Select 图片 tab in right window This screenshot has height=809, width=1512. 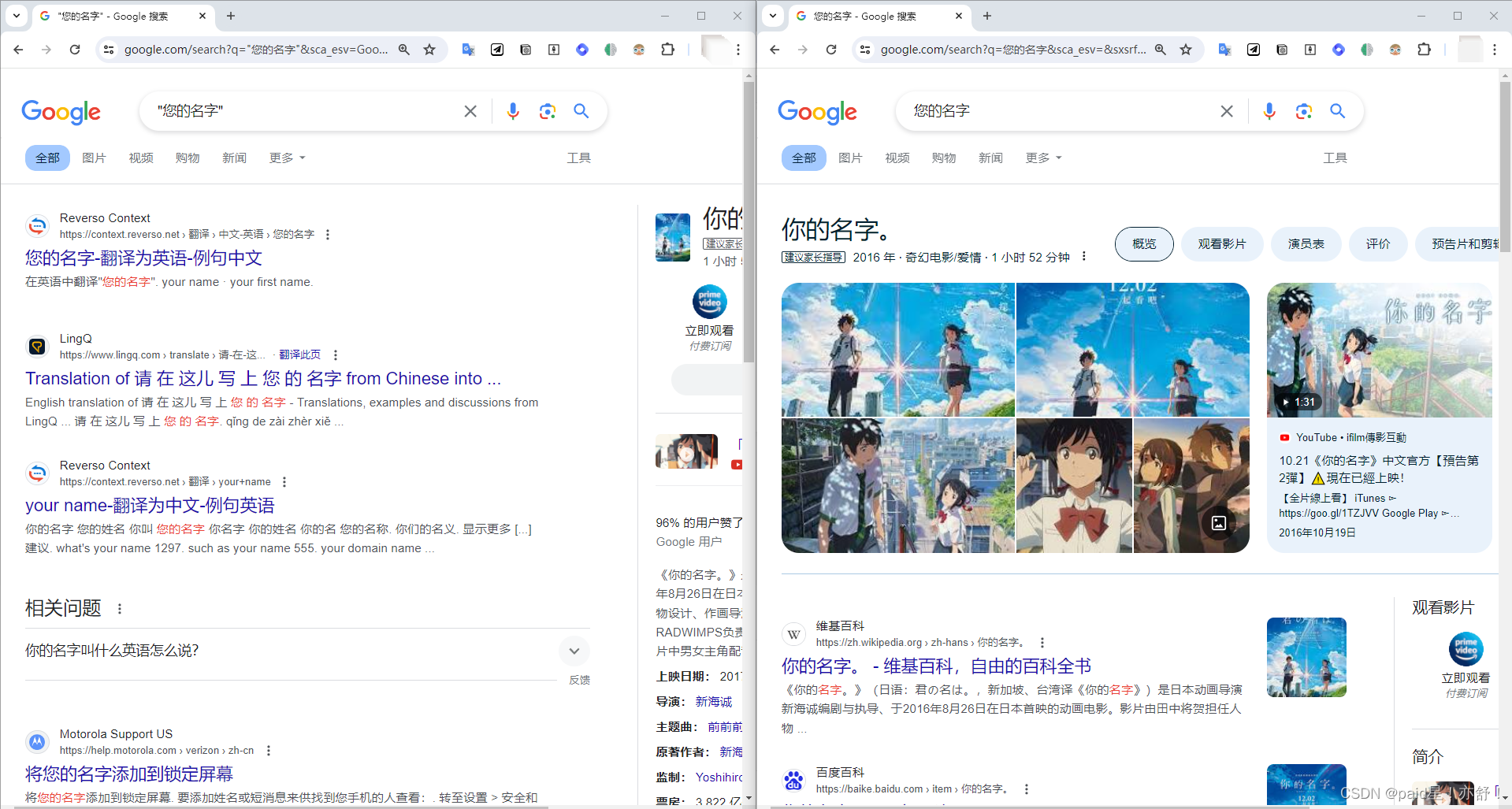coord(850,158)
